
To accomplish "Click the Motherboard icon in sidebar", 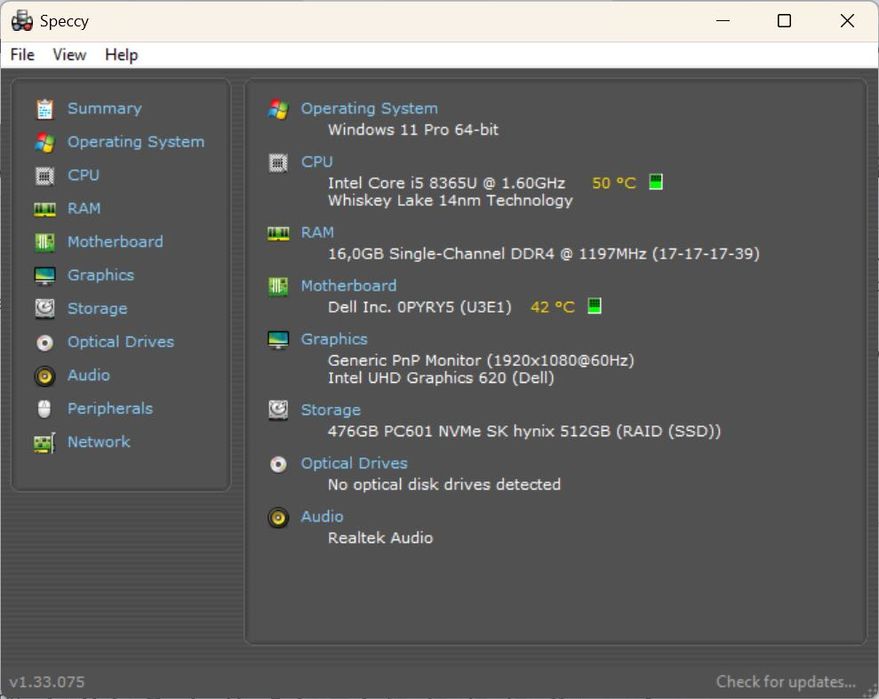I will pyautogui.click(x=45, y=243).
